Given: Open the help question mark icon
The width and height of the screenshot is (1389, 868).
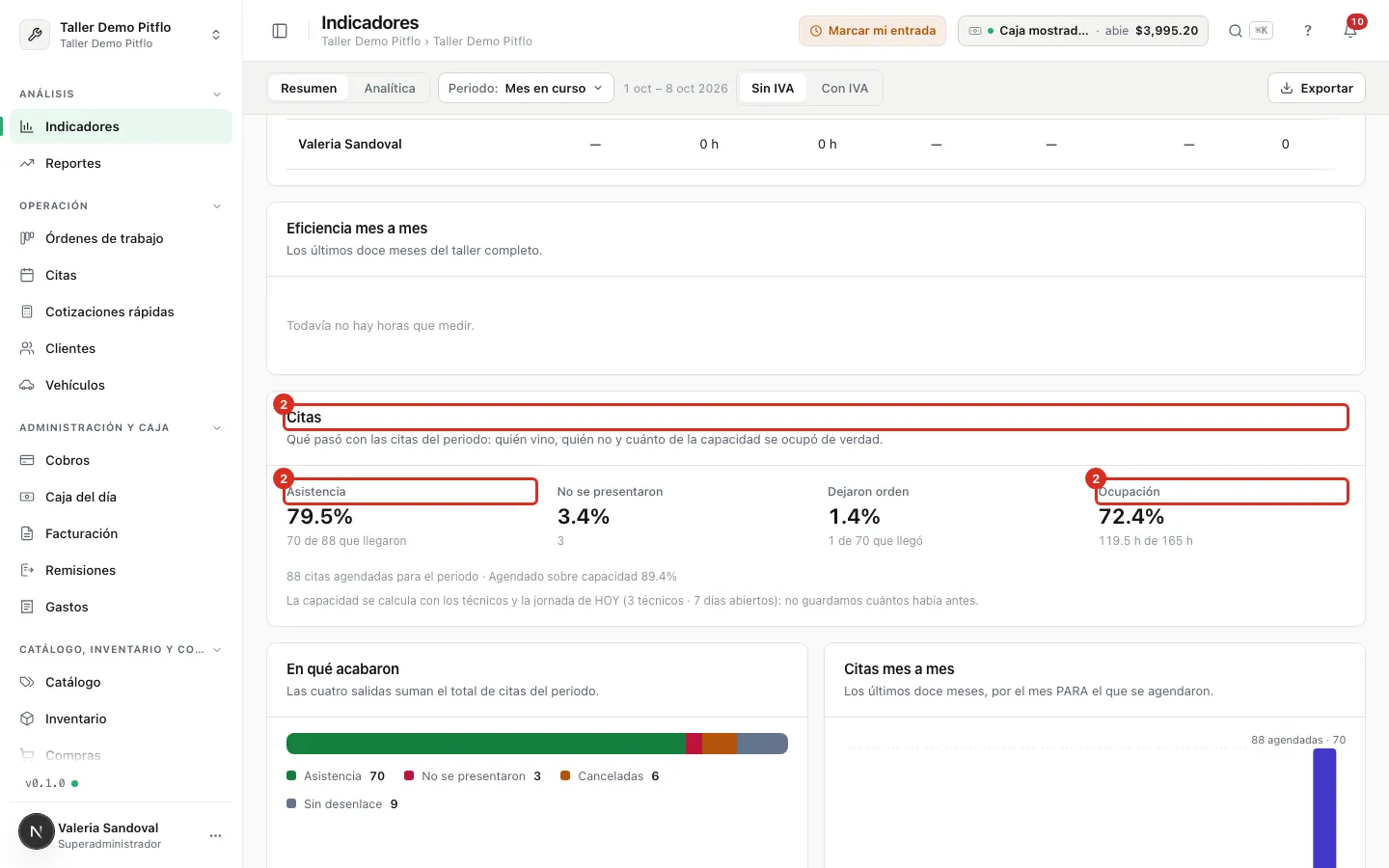Looking at the screenshot, I should pyautogui.click(x=1308, y=31).
